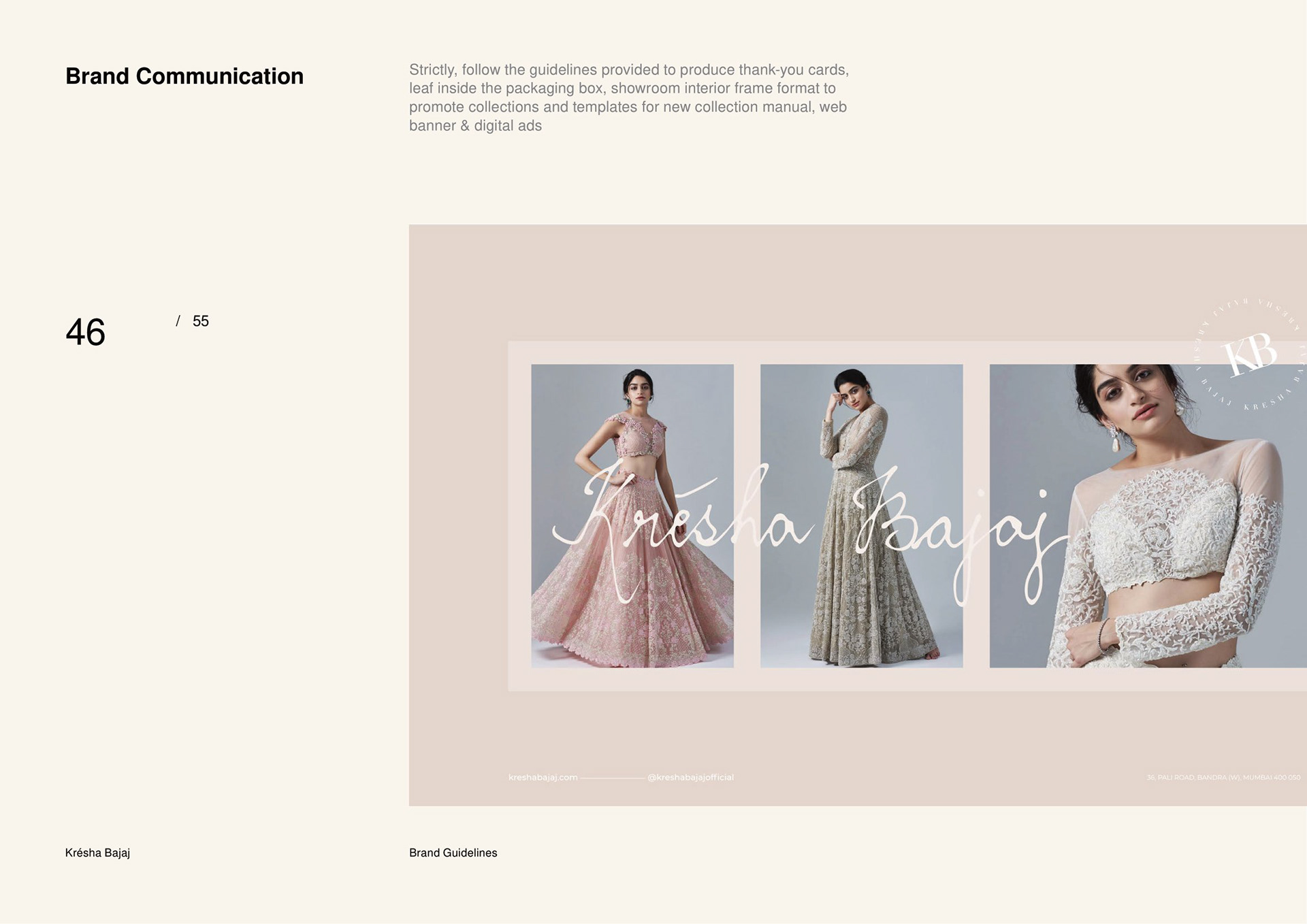Click the "Brand Guidelines" footer label
The height and width of the screenshot is (924, 1307).
click(x=453, y=853)
